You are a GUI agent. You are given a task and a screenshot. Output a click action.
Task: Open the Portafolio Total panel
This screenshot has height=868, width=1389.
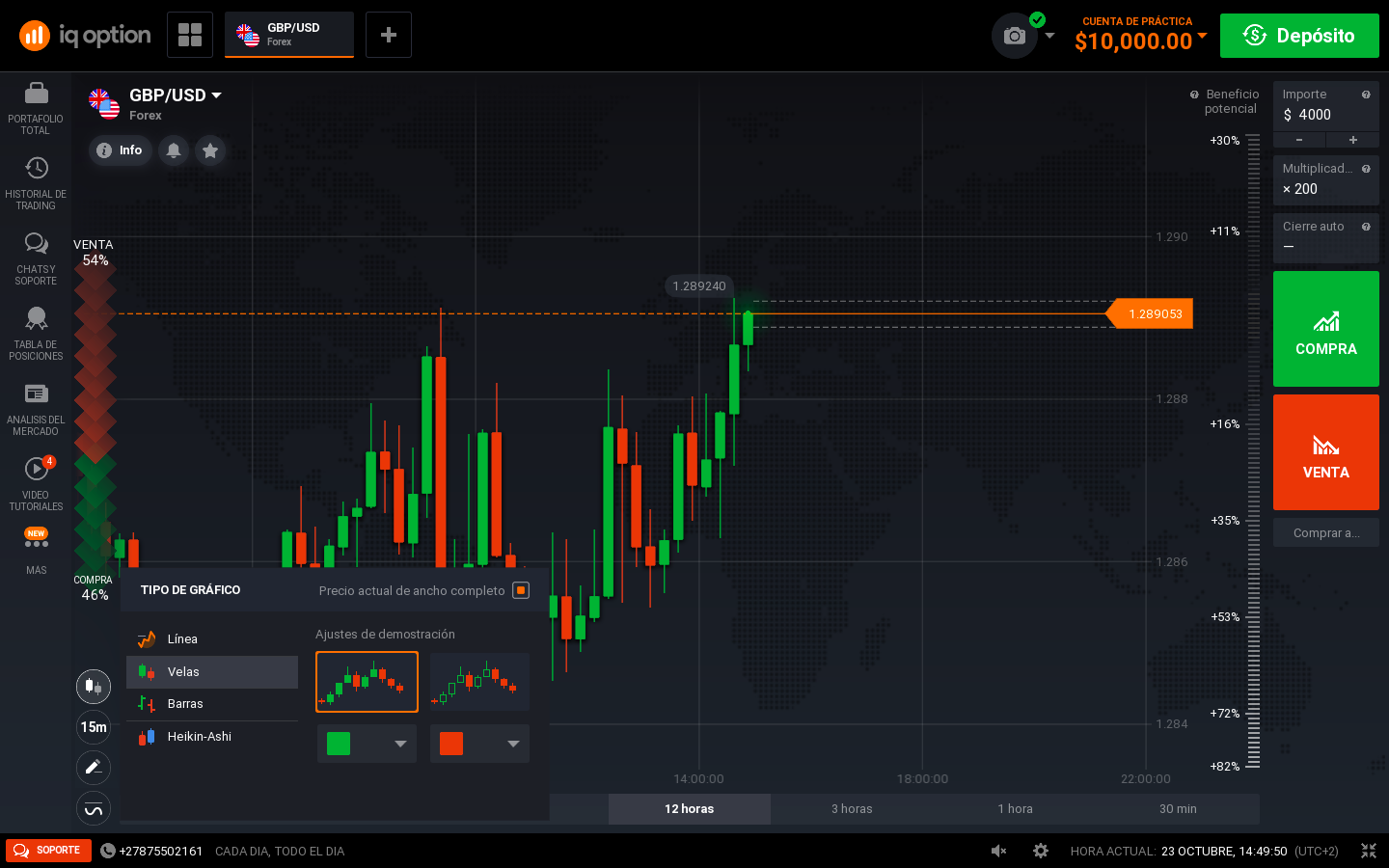(x=36, y=108)
